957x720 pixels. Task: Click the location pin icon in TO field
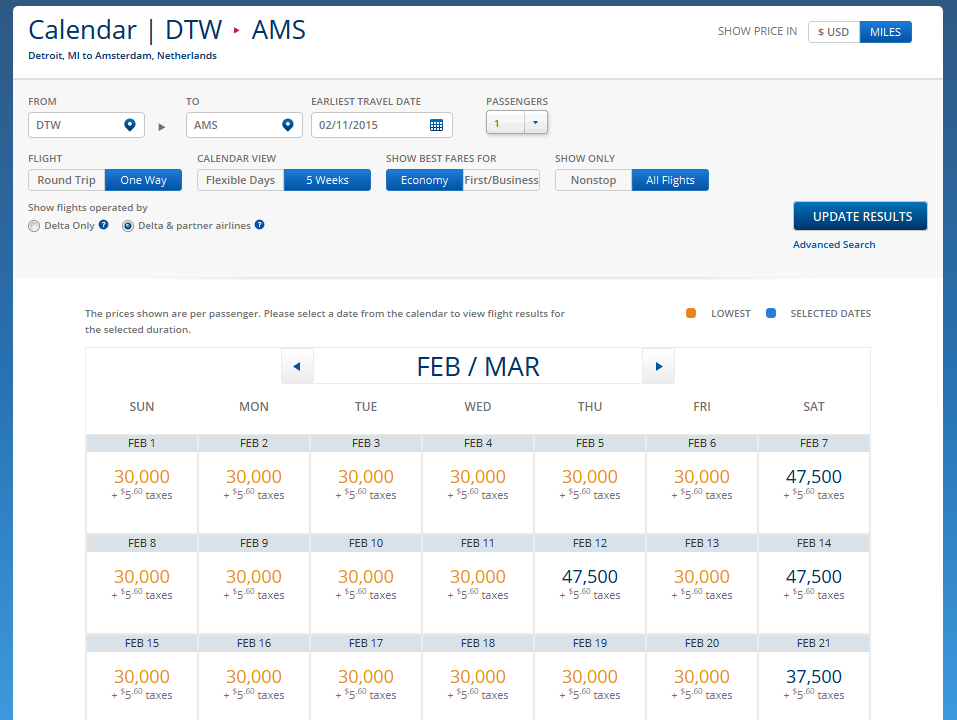(x=288, y=125)
